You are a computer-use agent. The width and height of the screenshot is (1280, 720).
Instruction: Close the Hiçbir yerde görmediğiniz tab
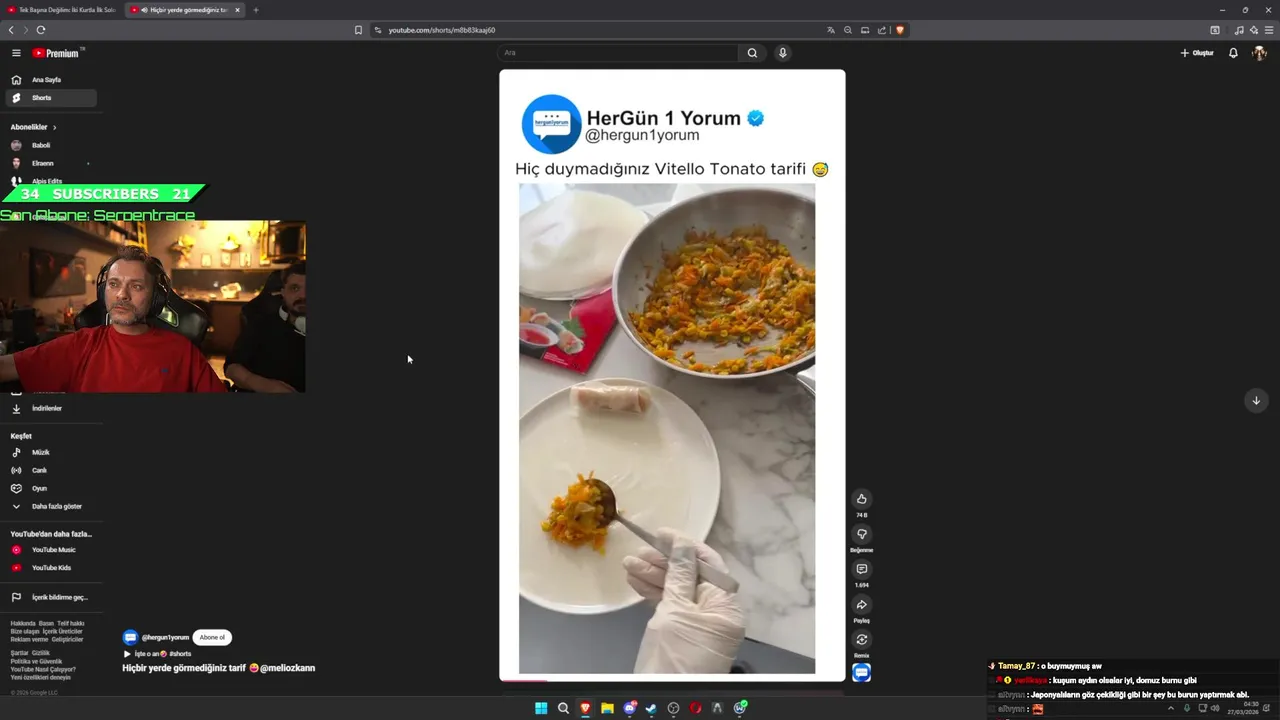click(237, 10)
